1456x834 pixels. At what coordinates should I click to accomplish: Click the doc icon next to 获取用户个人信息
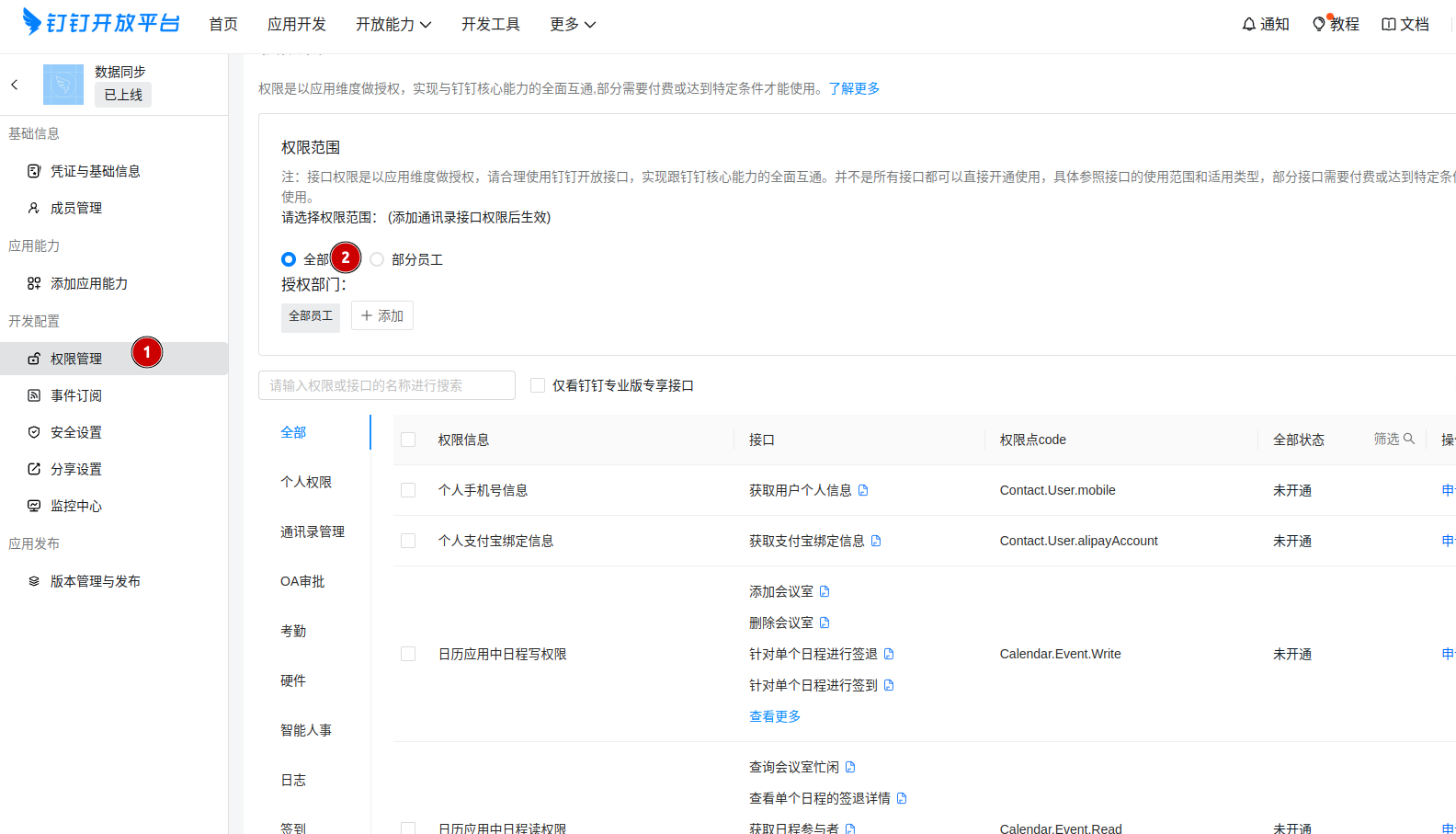coord(863,491)
